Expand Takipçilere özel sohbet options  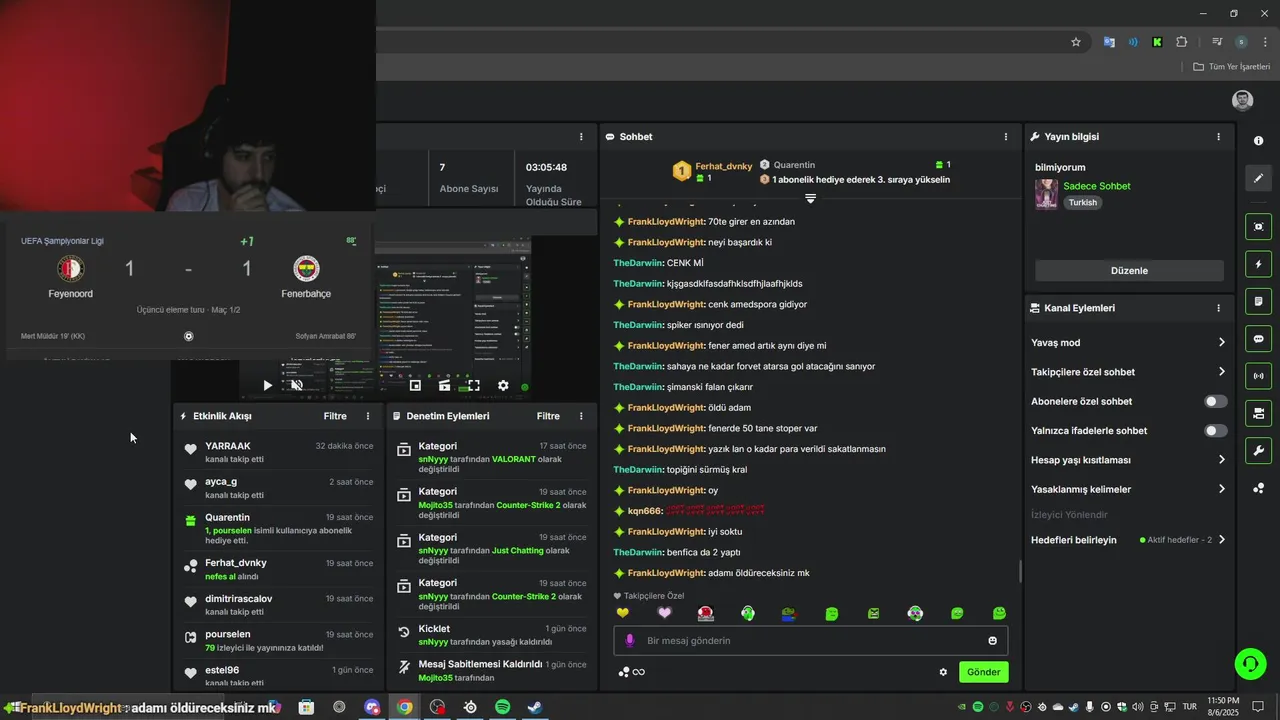pyautogui.click(x=1128, y=372)
